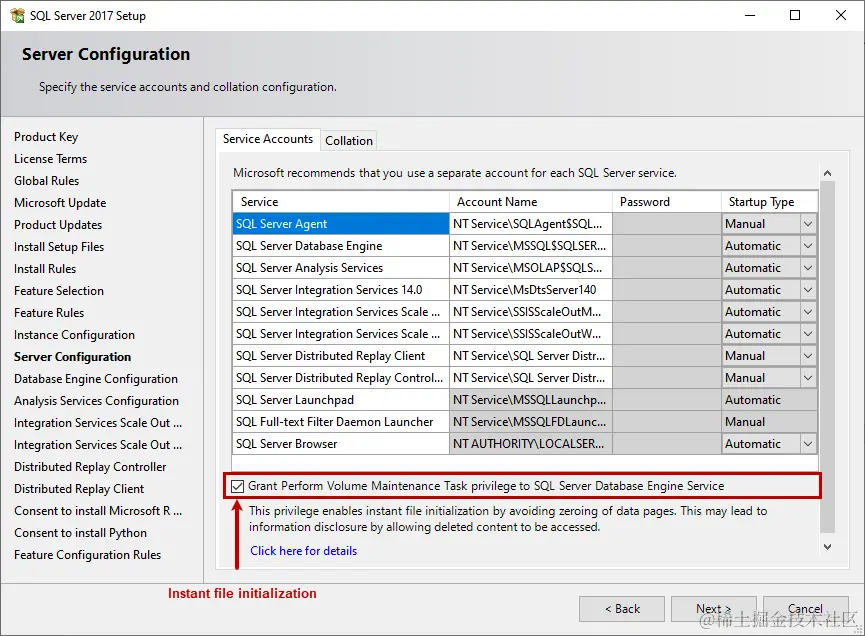Click Distributed Replay Controller step in sidebar
865x636 pixels.
pos(90,467)
